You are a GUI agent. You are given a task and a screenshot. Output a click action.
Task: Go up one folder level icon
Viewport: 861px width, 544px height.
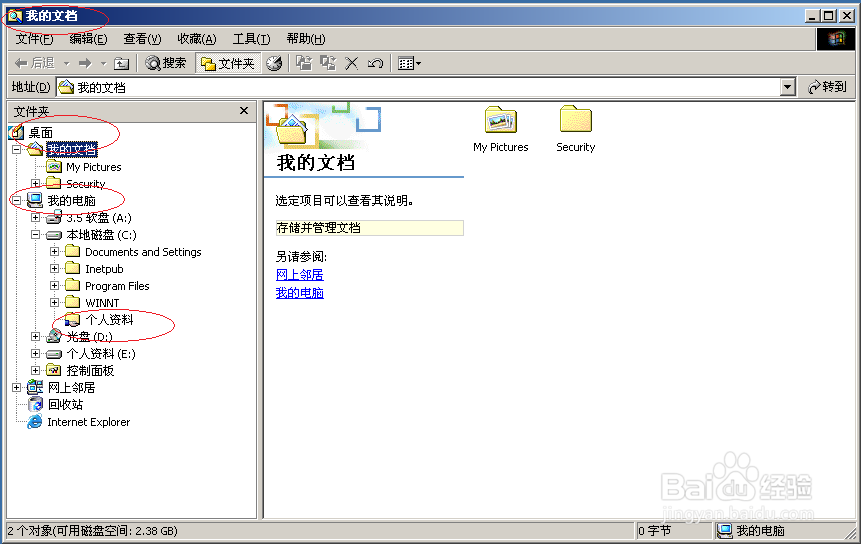[x=121, y=64]
